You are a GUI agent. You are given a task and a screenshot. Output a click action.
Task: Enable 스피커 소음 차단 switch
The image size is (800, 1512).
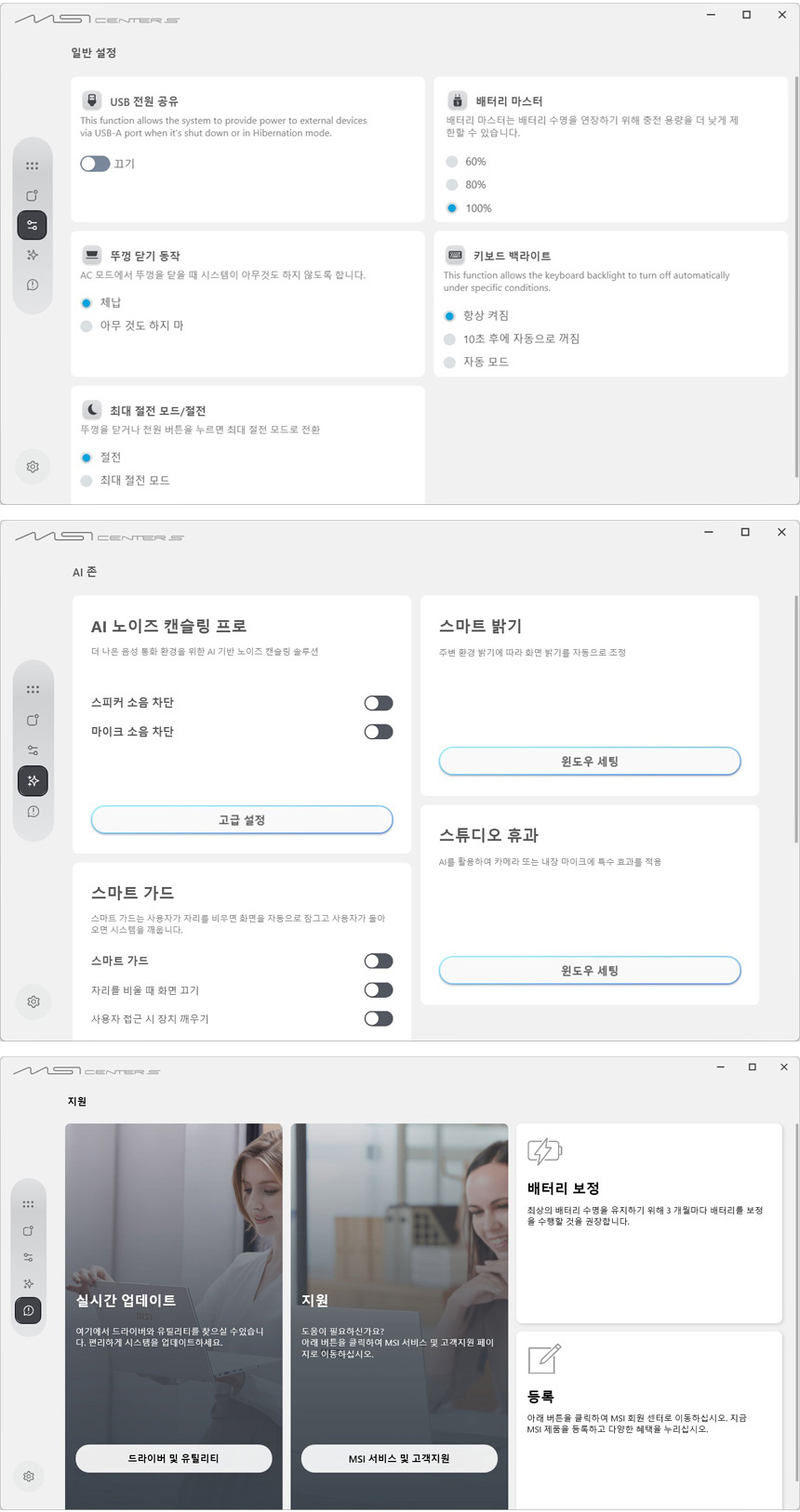pos(379,703)
